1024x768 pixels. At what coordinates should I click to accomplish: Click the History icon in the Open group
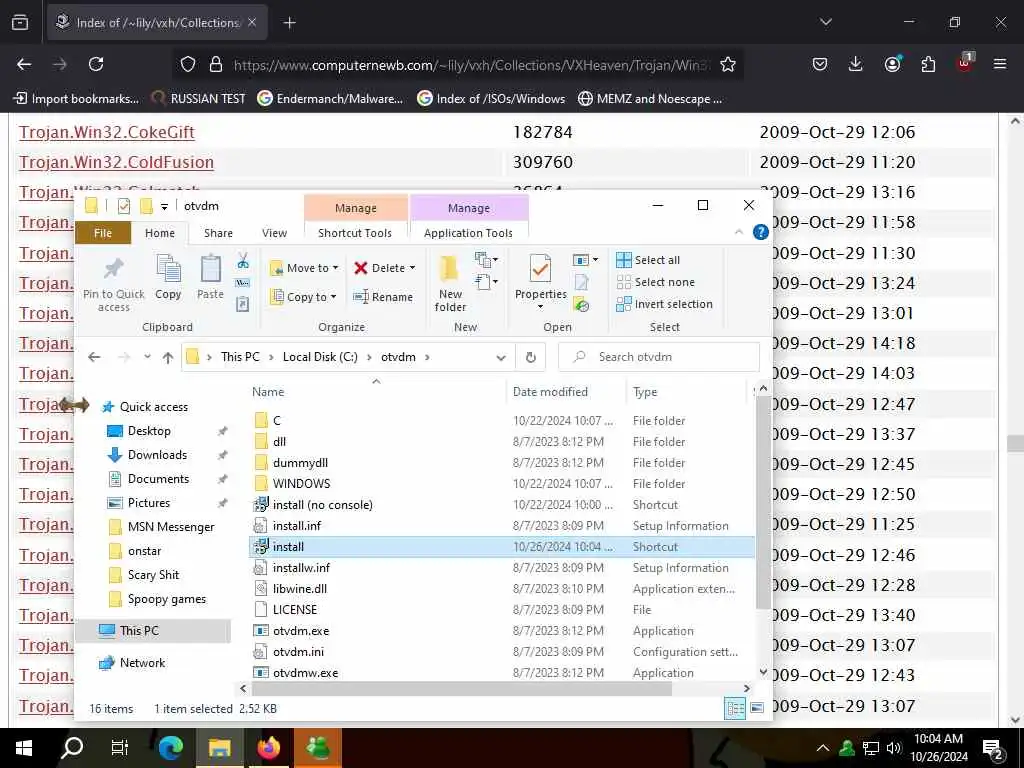pos(581,304)
